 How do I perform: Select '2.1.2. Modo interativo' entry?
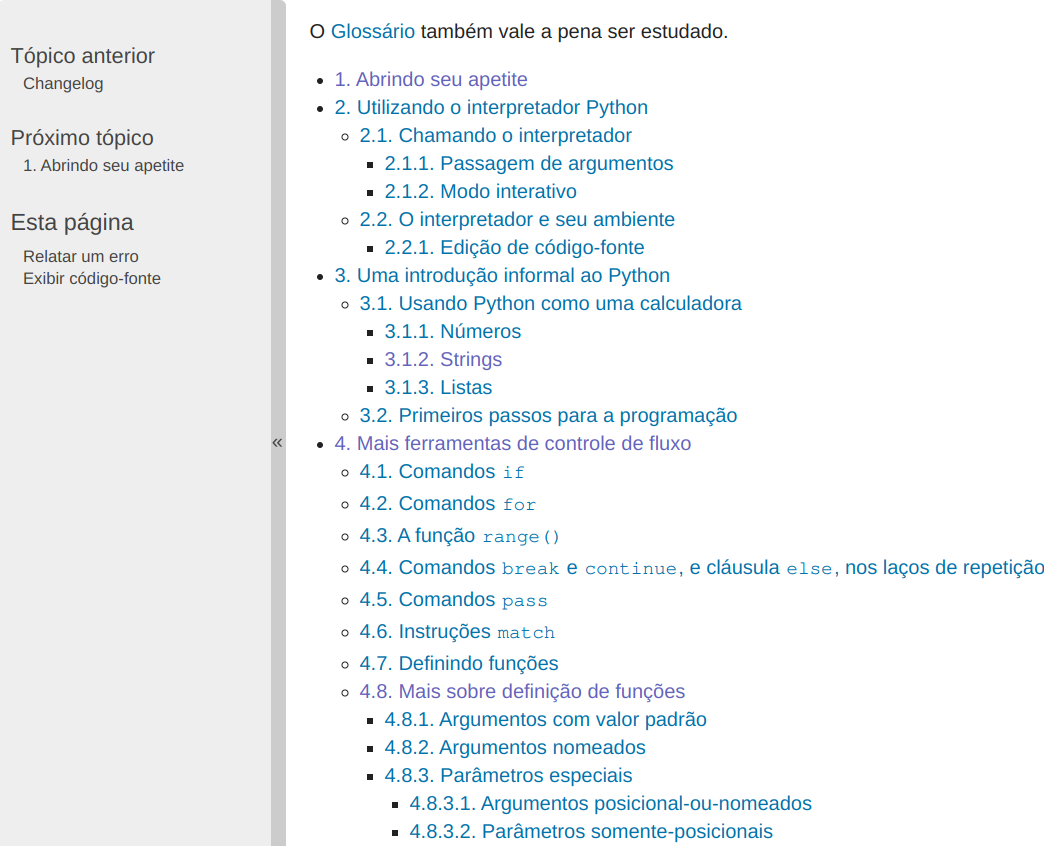click(x=480, y=191)
